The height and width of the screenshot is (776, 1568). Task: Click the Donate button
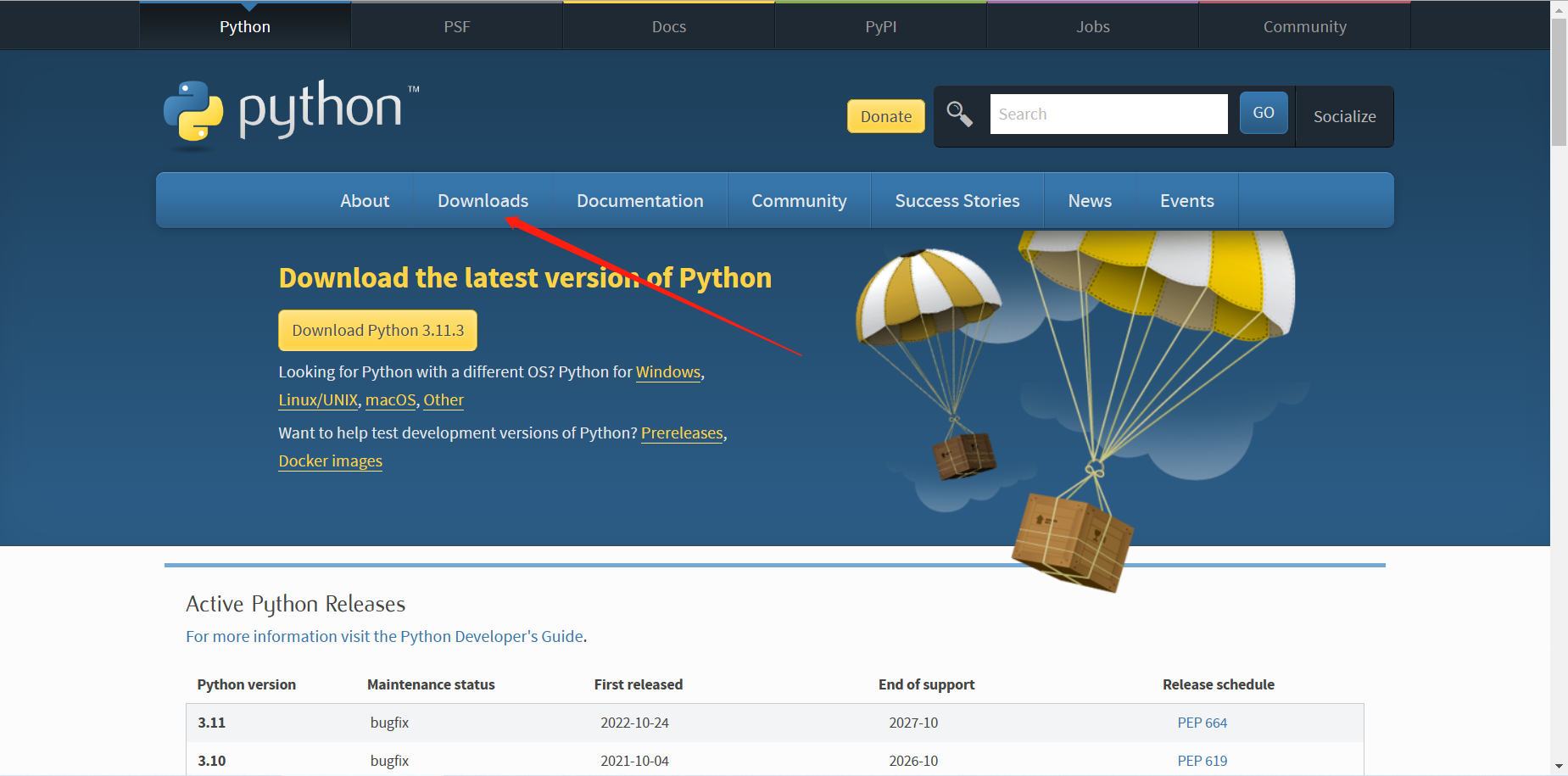[886, 116]
